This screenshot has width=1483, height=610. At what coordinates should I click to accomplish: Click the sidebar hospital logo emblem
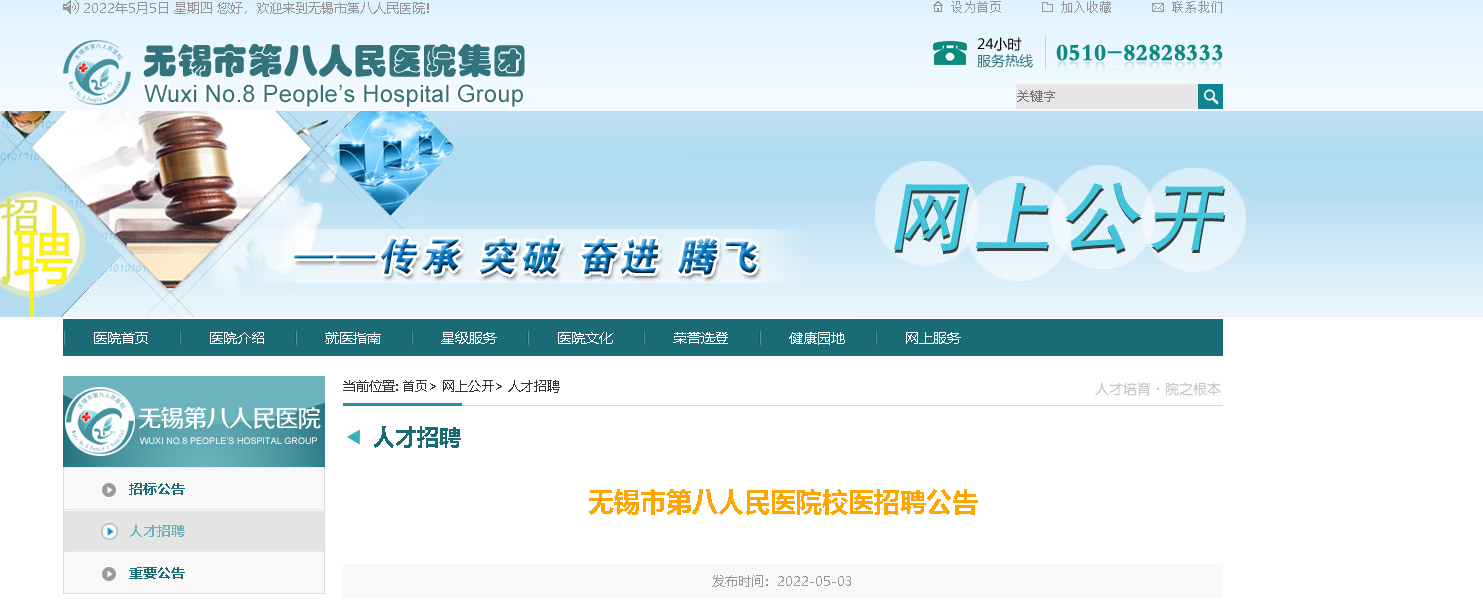[x=99, y=421]
